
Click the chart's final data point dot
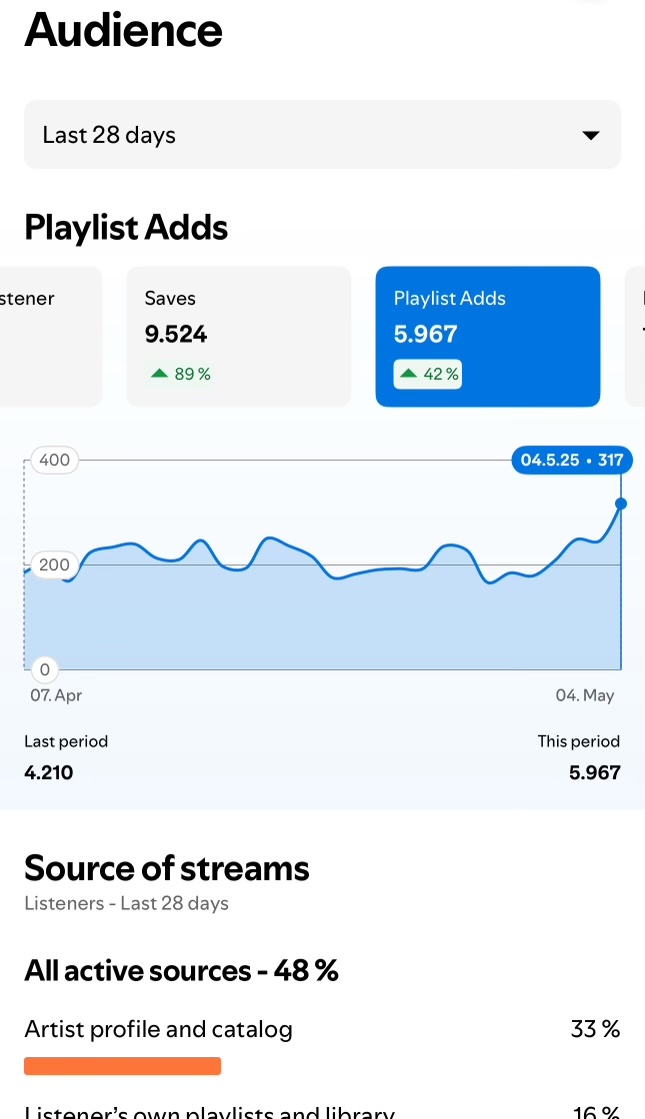point(621,504)
